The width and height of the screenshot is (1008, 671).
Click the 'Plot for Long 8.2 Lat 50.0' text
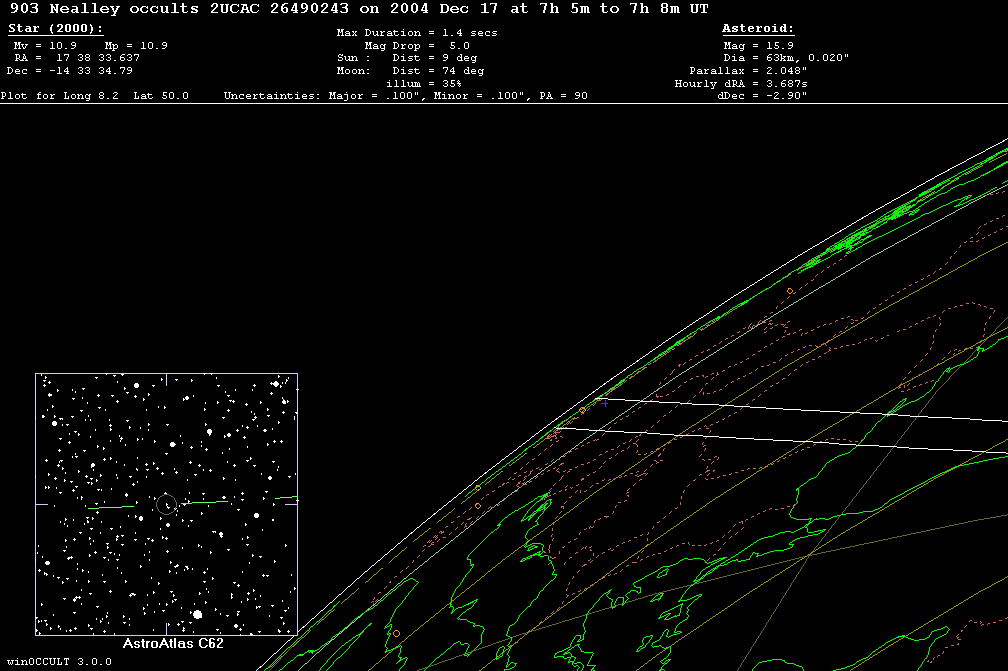point(95,96)
